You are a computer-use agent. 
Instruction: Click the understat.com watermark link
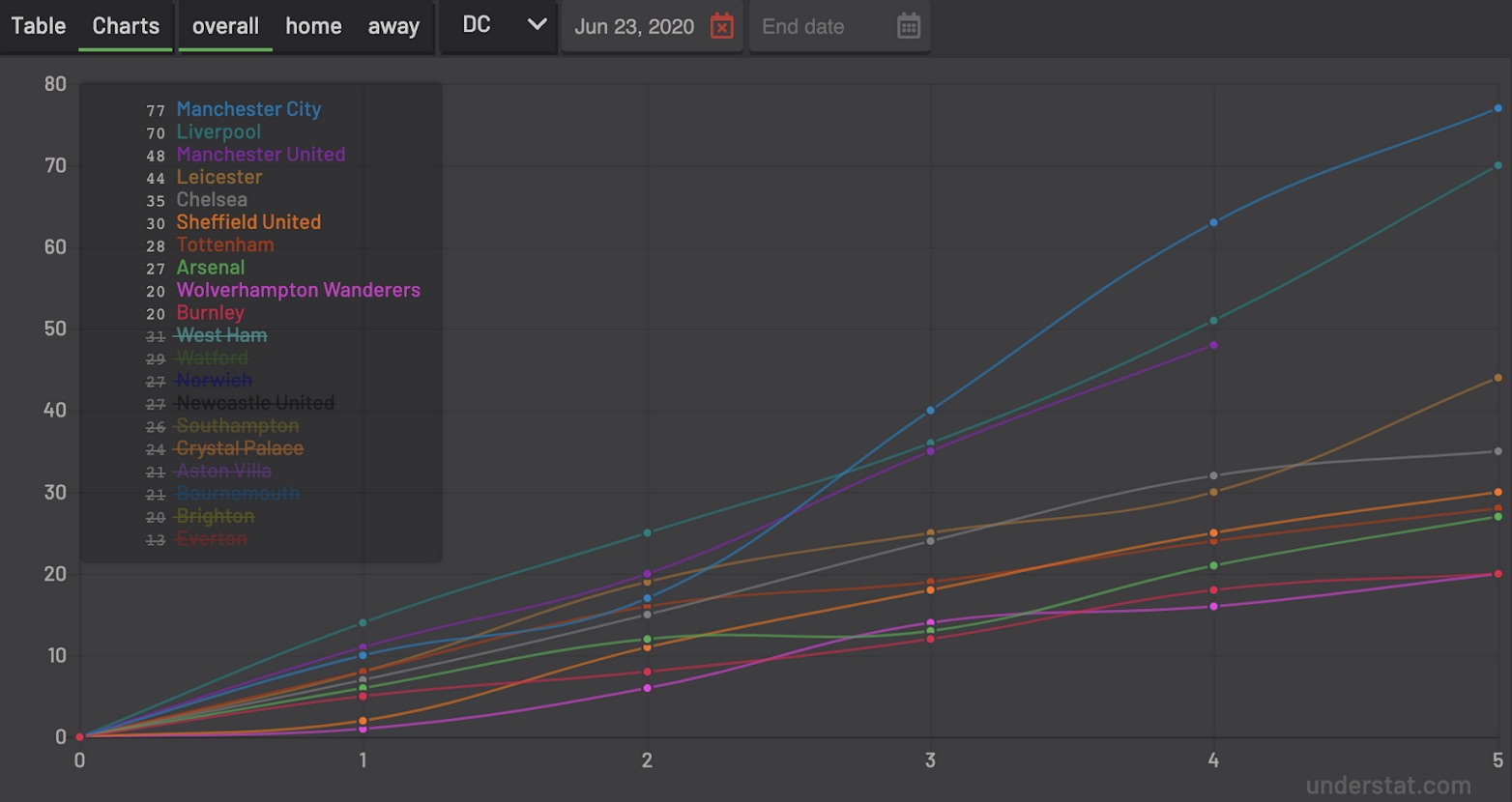(x=1388, y=786)
